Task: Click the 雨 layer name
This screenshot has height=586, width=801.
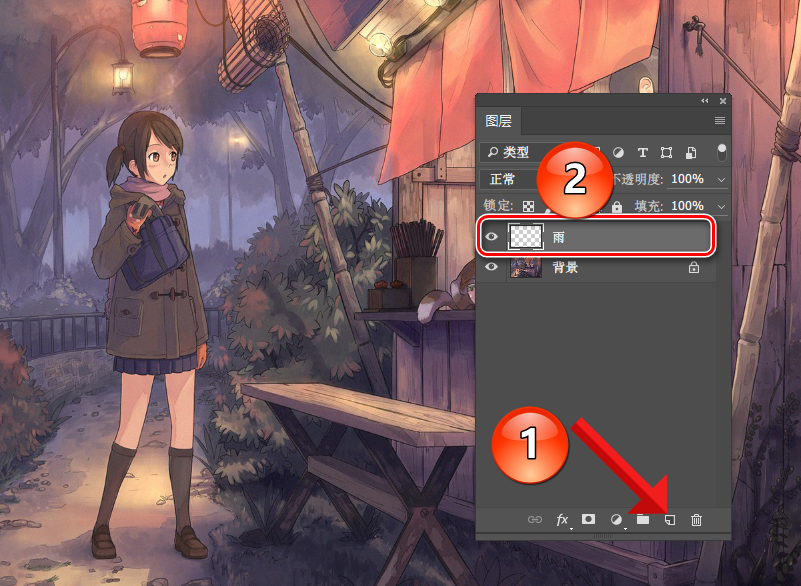Action: pyautogui.click(x=558, y=237)
